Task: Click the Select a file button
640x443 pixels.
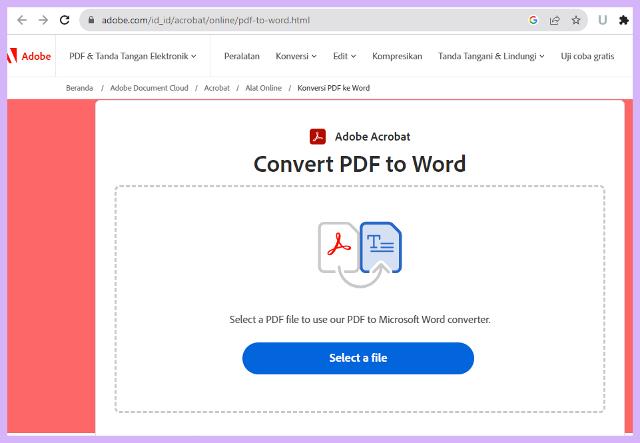Action: click(358, 358)
